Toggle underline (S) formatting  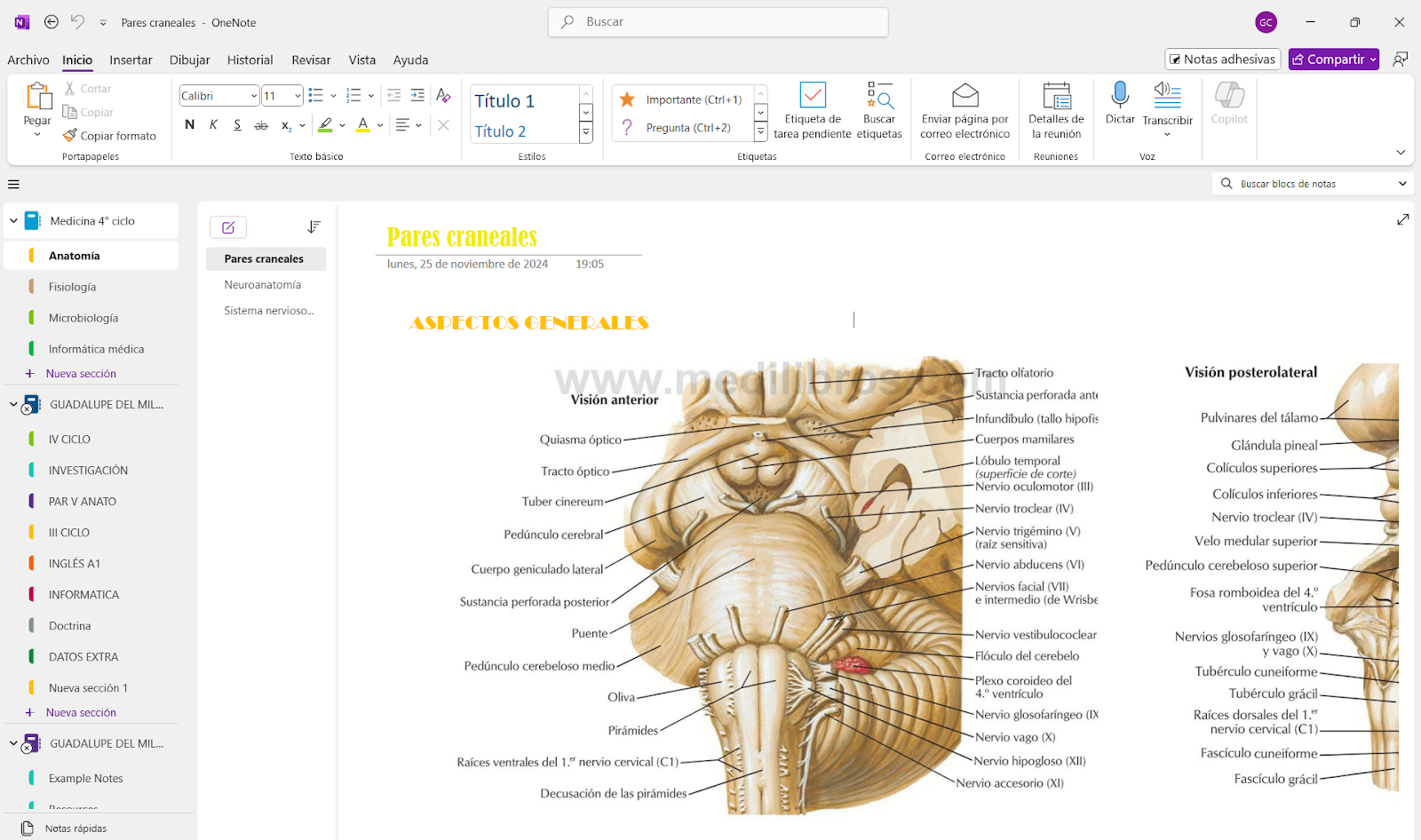tap(237, 125)
